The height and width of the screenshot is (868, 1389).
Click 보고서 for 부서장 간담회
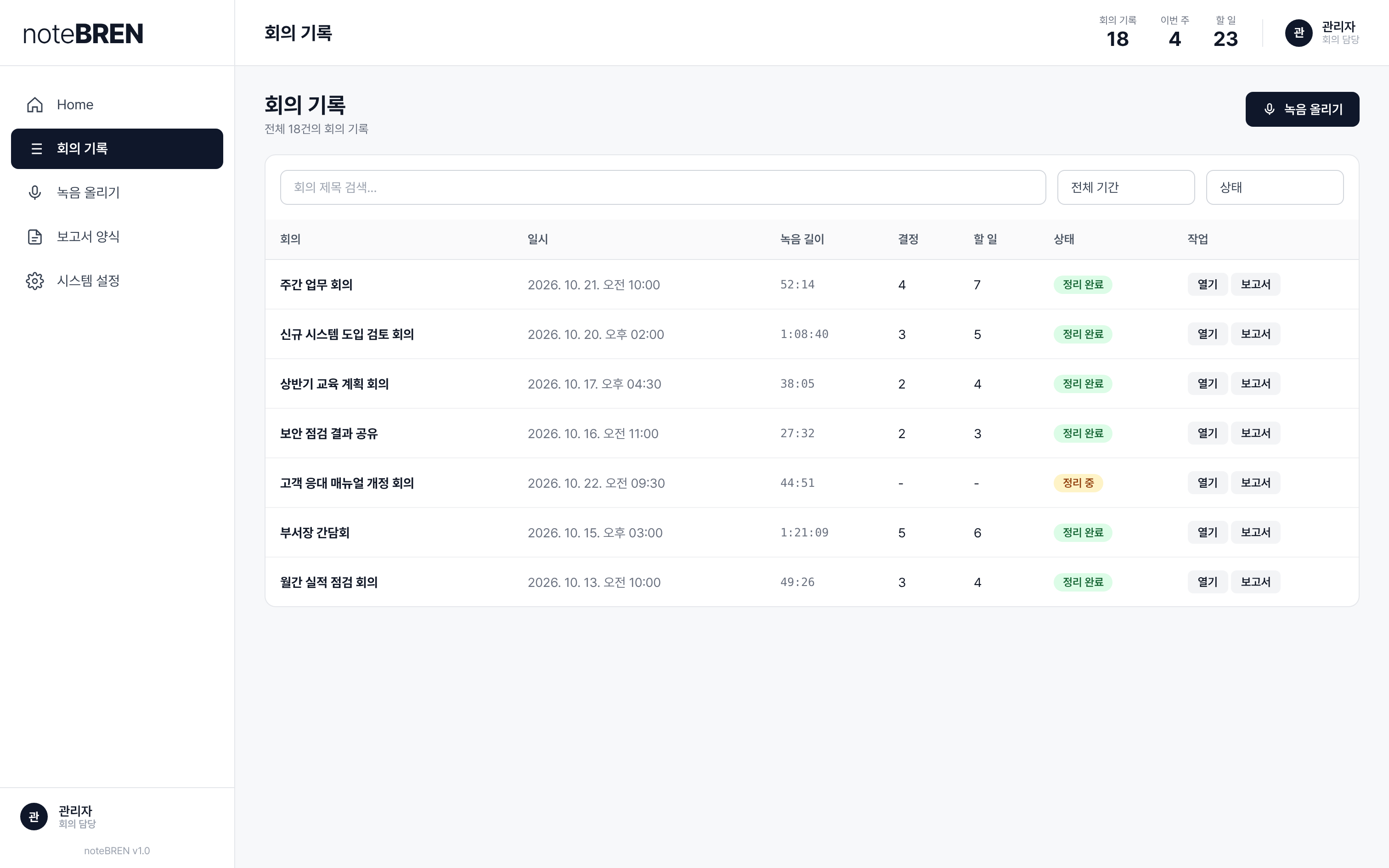pos(1255,533)
